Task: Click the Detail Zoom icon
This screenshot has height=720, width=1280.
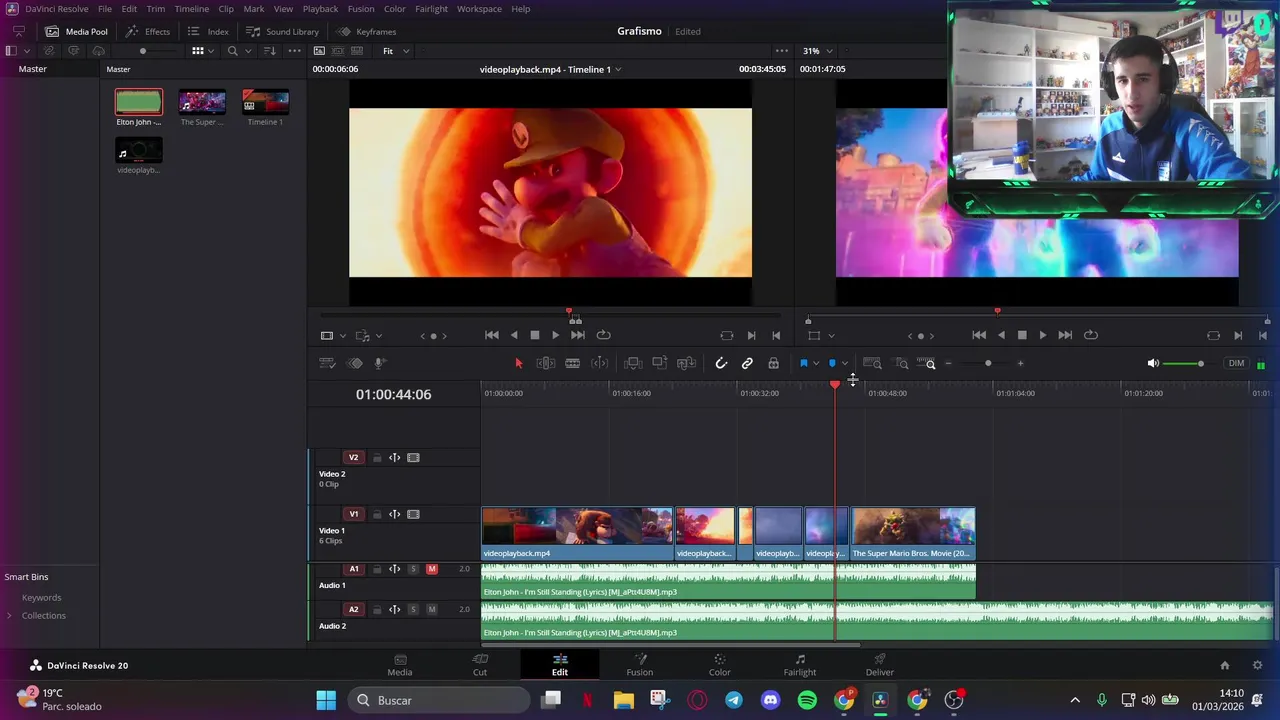Action: coord(901,363)
